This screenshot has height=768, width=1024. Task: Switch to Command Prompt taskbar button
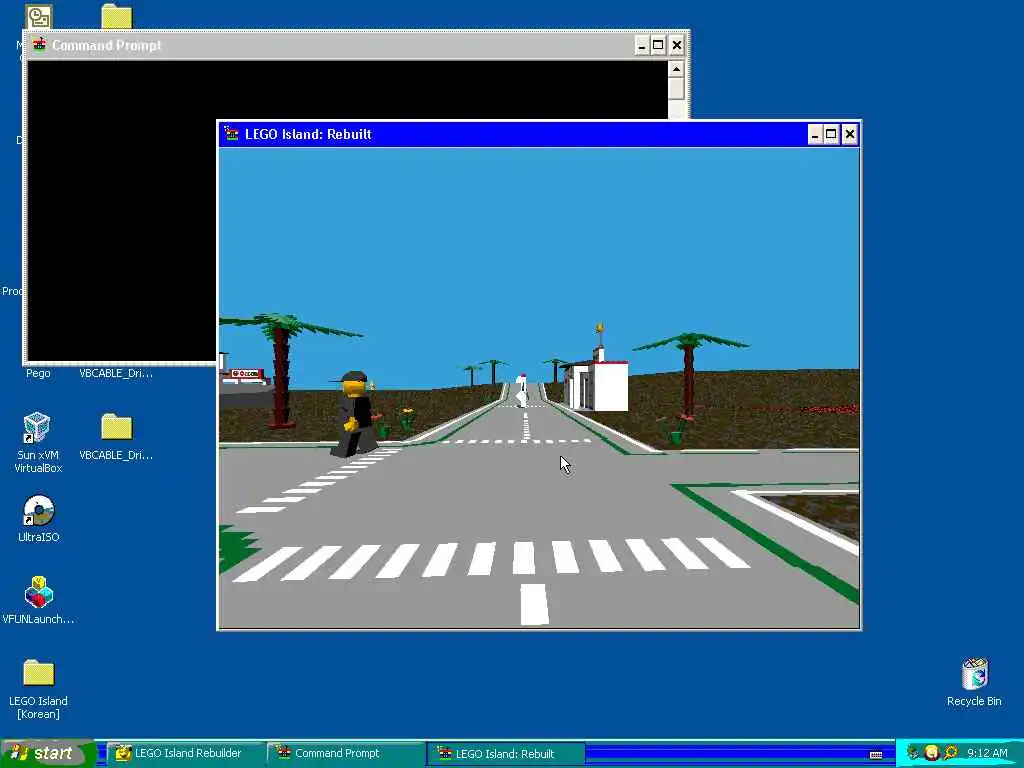[x=345, y=754]
